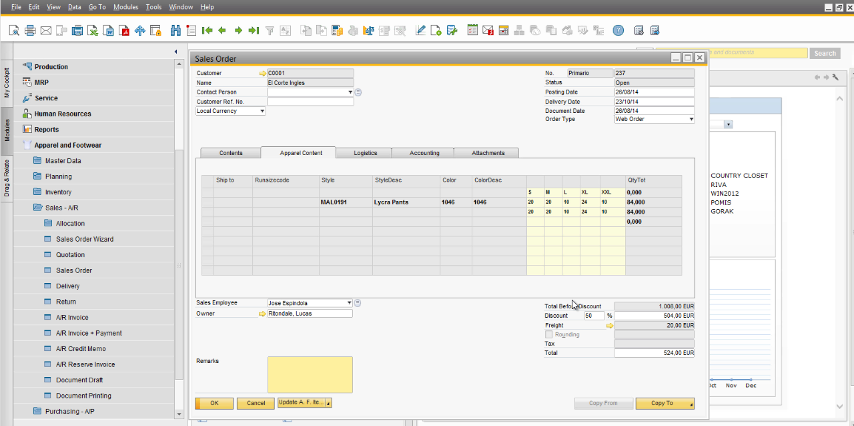854x426 pixels.
Task: Click the Send Email envelope icon
Action: 46,30
